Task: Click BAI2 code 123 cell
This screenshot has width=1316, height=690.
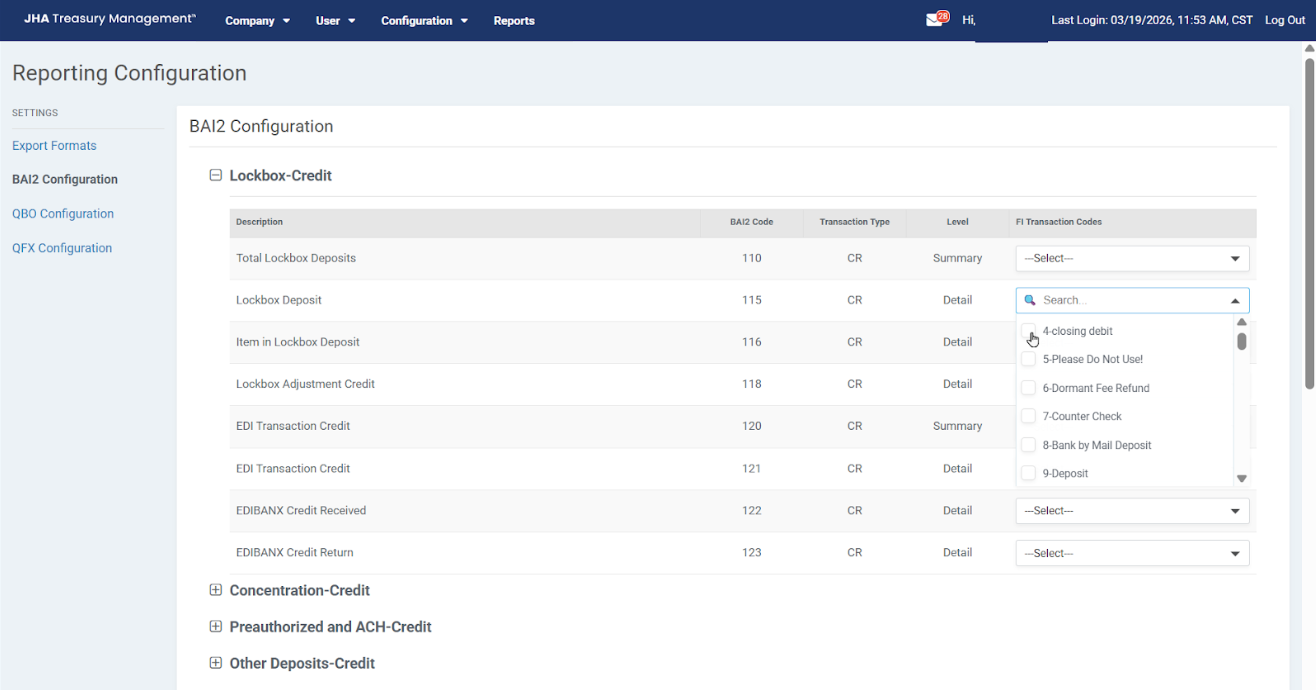Action: pos(752,552)
